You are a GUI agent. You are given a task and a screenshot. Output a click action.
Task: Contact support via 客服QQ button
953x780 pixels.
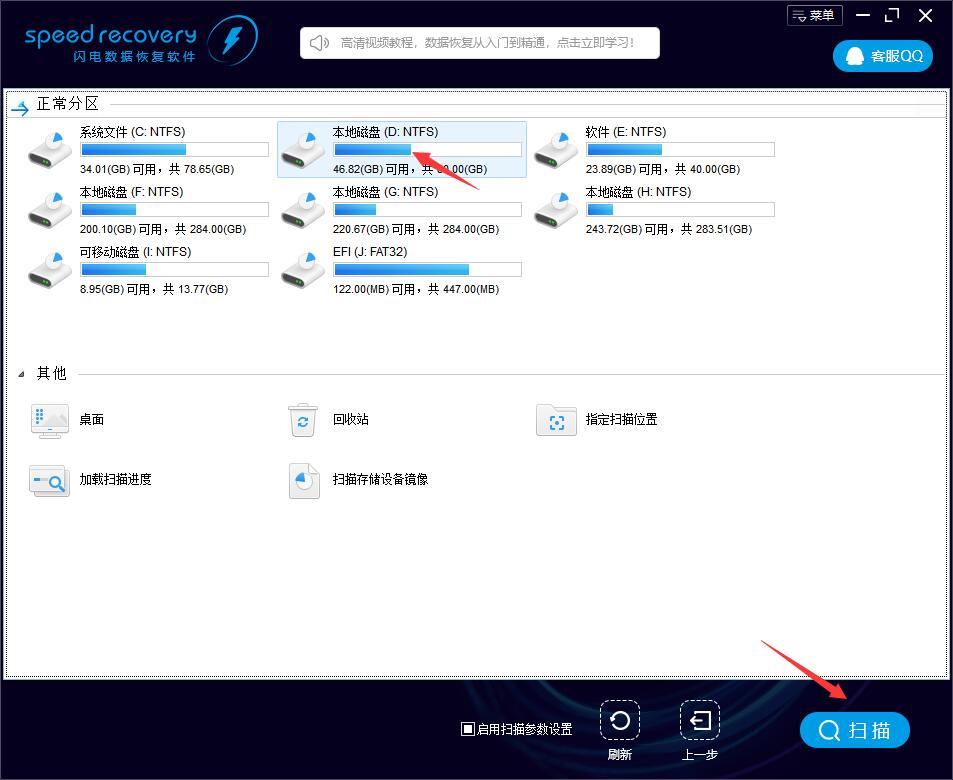point(883,56)
